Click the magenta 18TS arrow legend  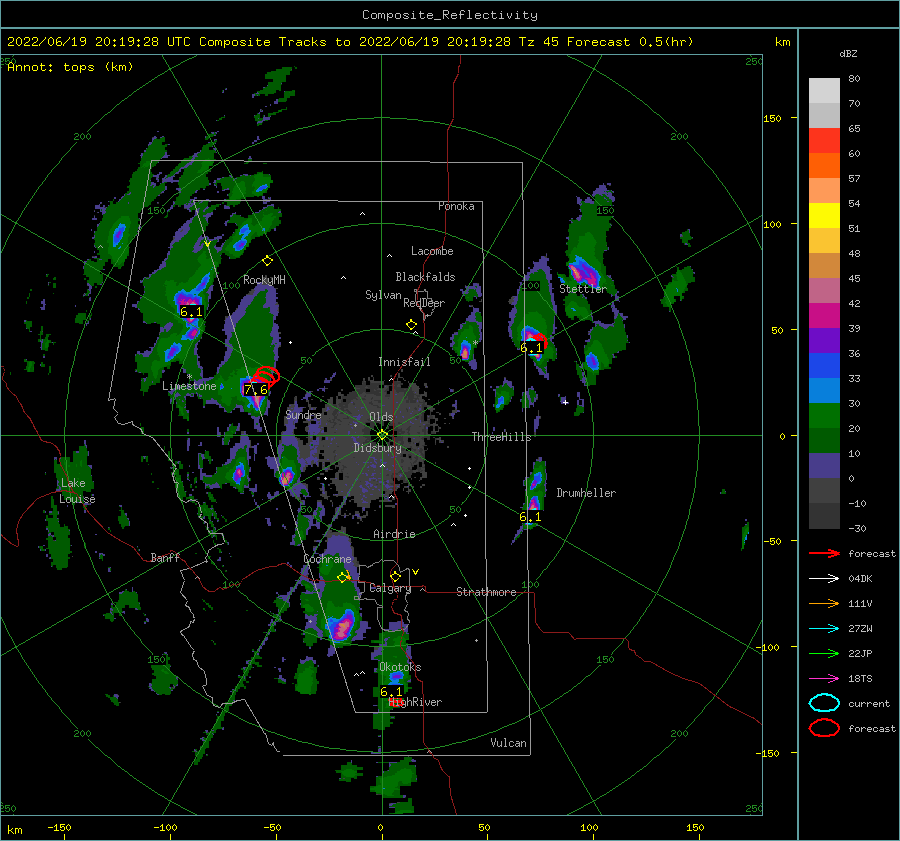[824, 679]
